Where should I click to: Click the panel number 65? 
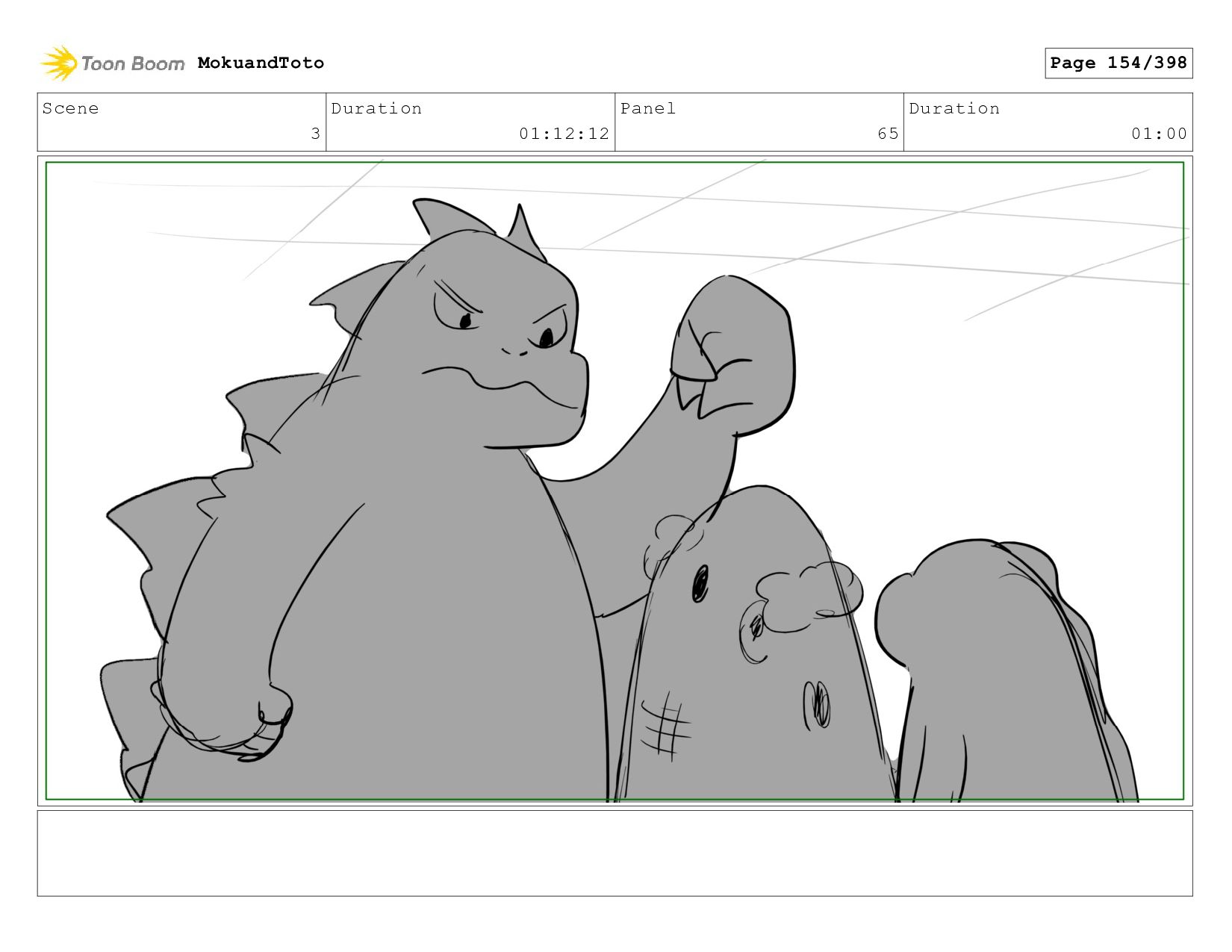pyautogui.click(x=888, y=134)
